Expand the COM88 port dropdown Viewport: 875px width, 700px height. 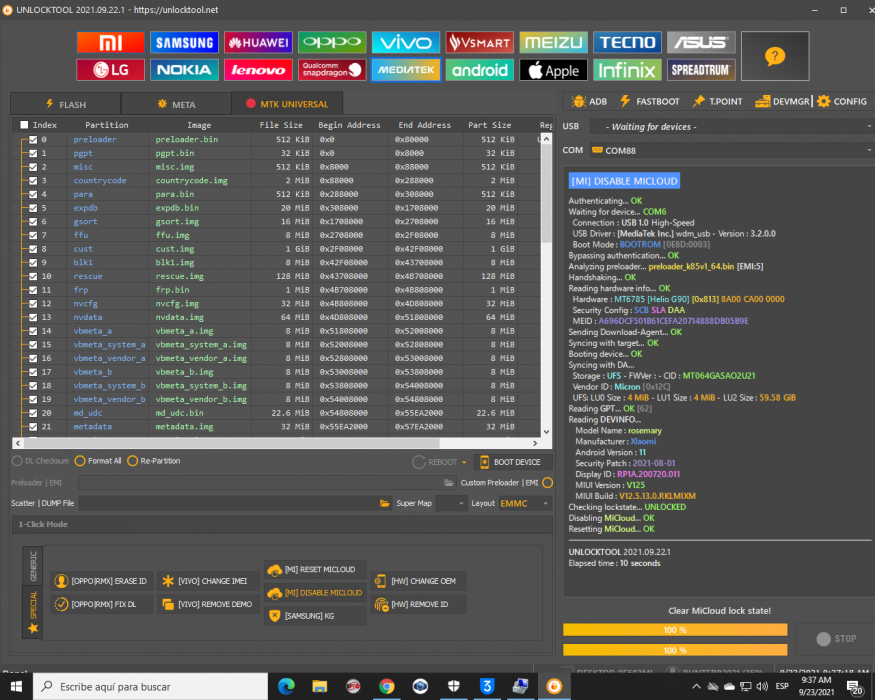pos(868,150)
